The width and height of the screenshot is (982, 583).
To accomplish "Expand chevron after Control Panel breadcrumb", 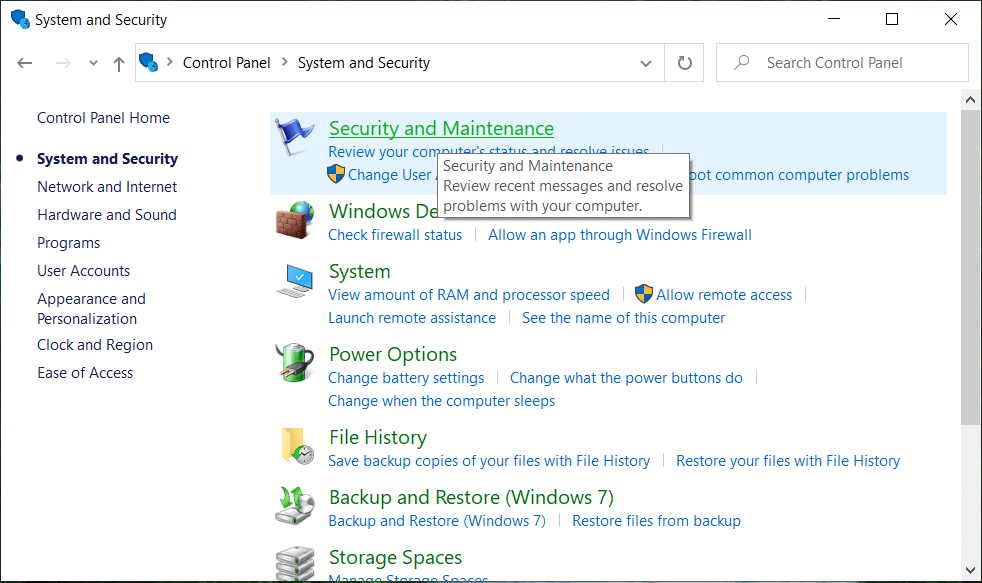I will (285, 63).
